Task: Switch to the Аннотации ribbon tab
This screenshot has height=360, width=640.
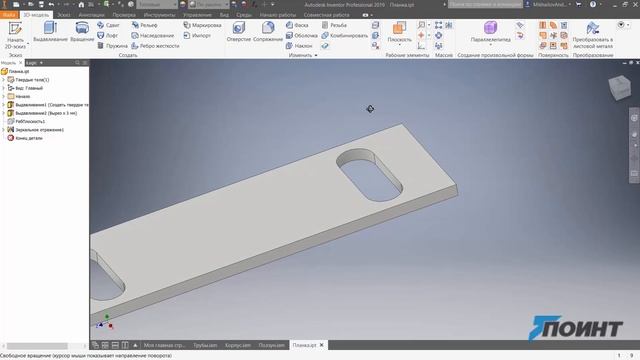Action: tap(91, 15)
